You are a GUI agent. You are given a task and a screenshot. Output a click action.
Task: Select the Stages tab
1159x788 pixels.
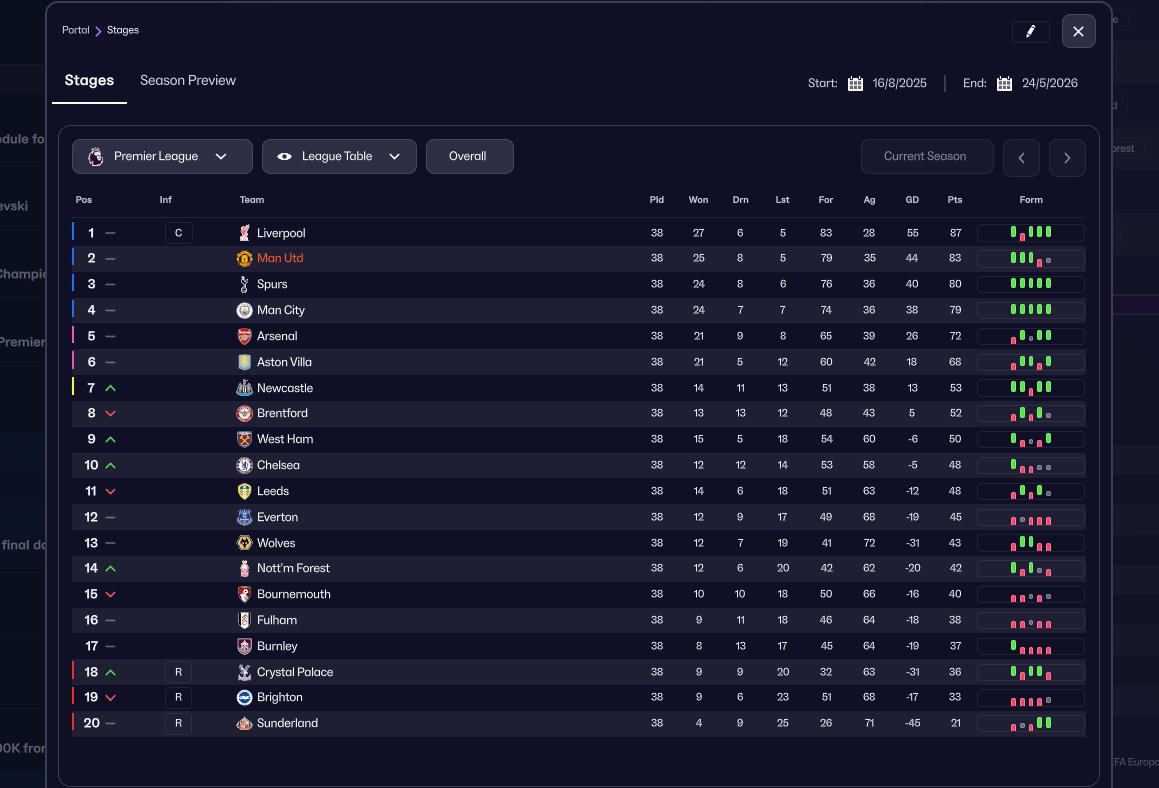[x=89, y=80]
